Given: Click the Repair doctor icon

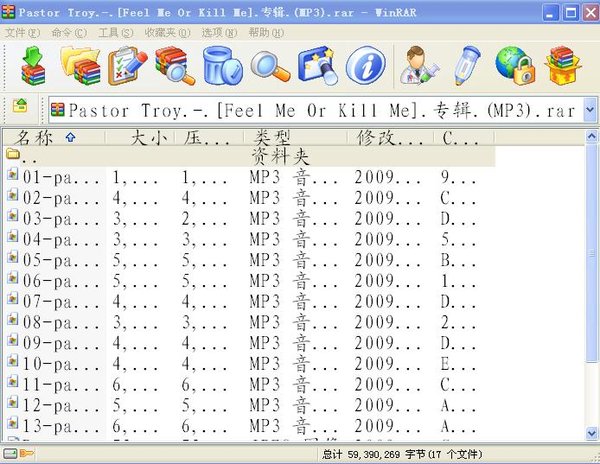Looking at the screenshot, I should point(419,66).
